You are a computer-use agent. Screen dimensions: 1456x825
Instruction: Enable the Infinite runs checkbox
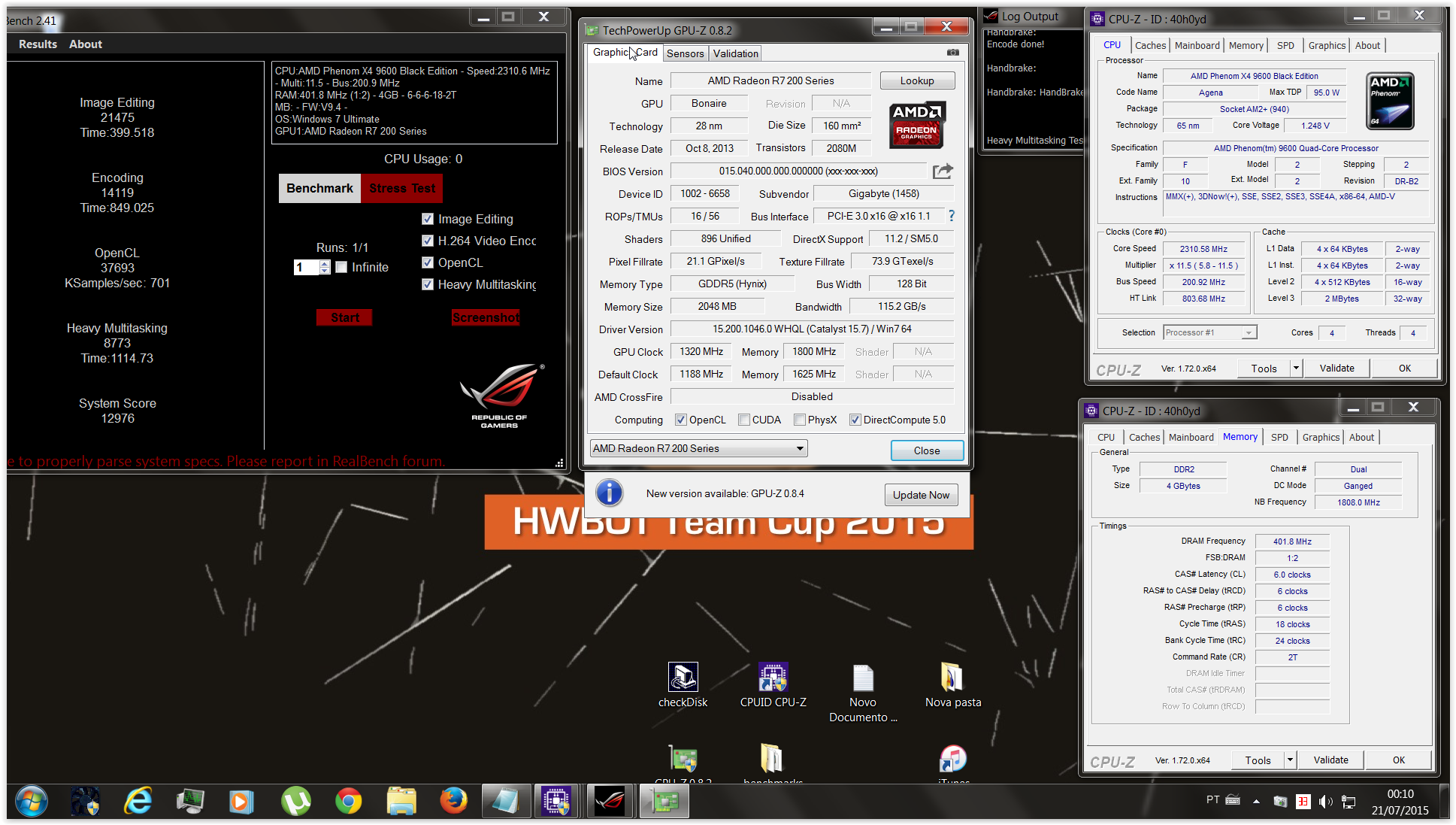point(341,267)
